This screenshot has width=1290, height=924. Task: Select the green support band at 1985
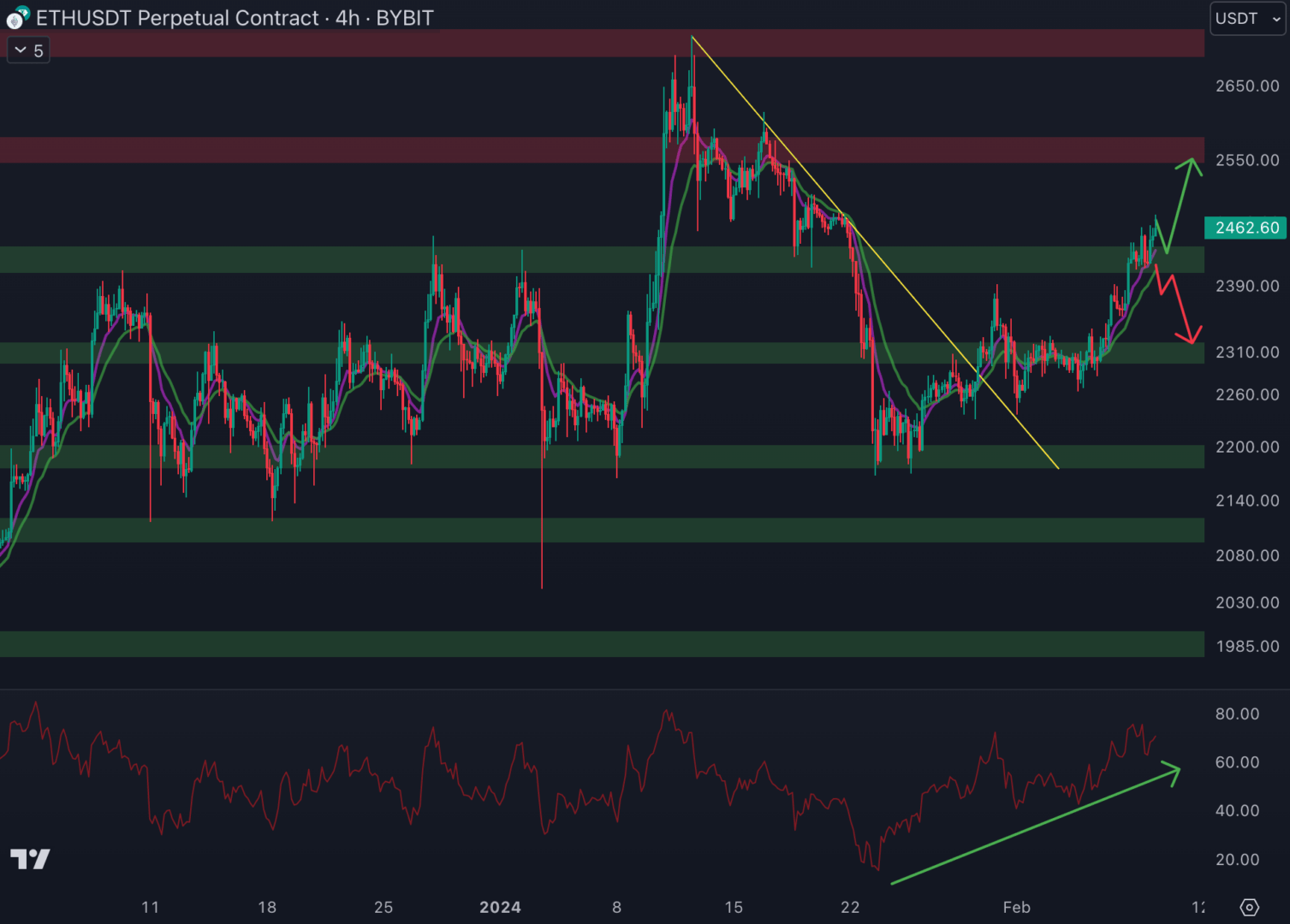[599, 643]
